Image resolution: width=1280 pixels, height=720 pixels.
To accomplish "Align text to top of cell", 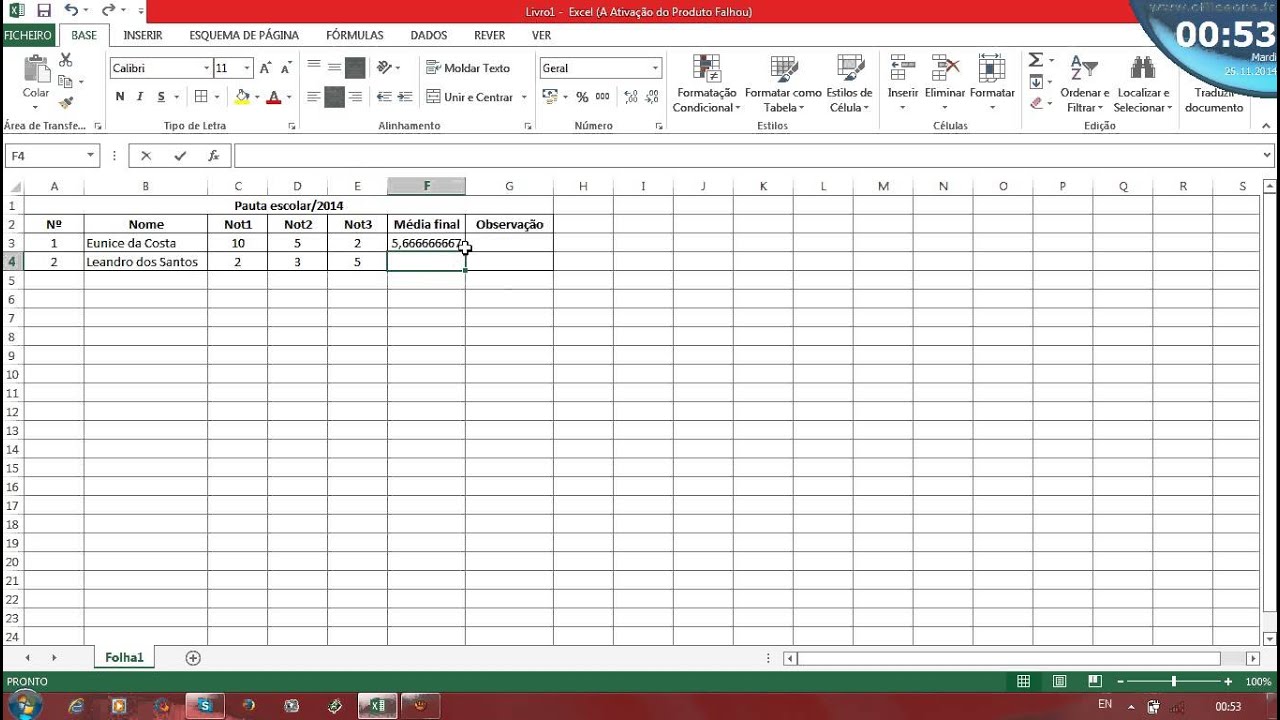I will click(314, 68).
